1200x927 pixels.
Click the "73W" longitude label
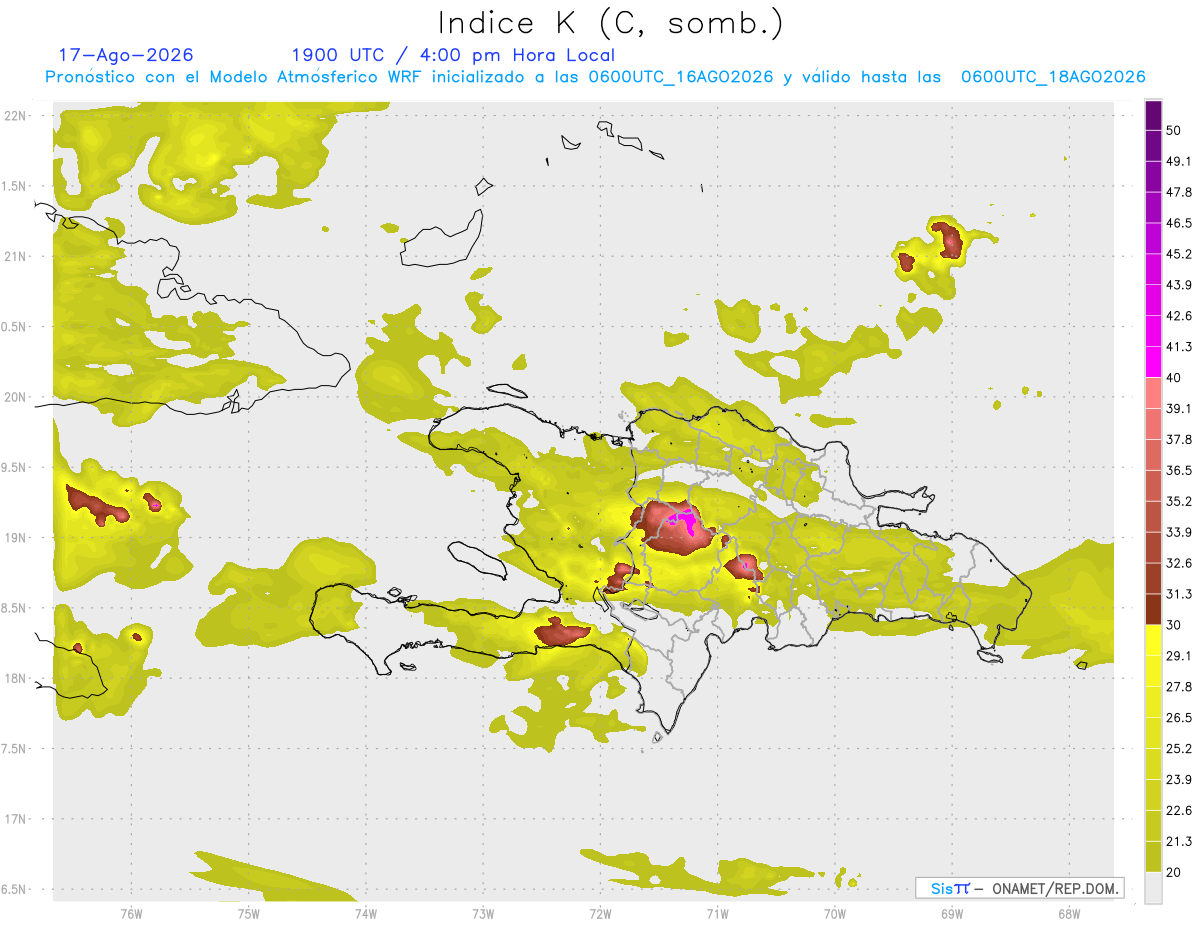click(x=483, y=913)
